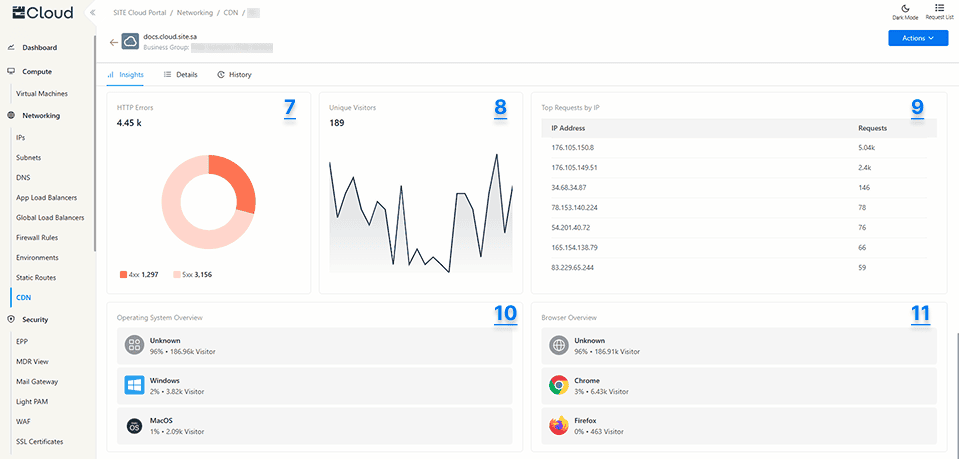Click the Firefox browser icon

[559, 426]
